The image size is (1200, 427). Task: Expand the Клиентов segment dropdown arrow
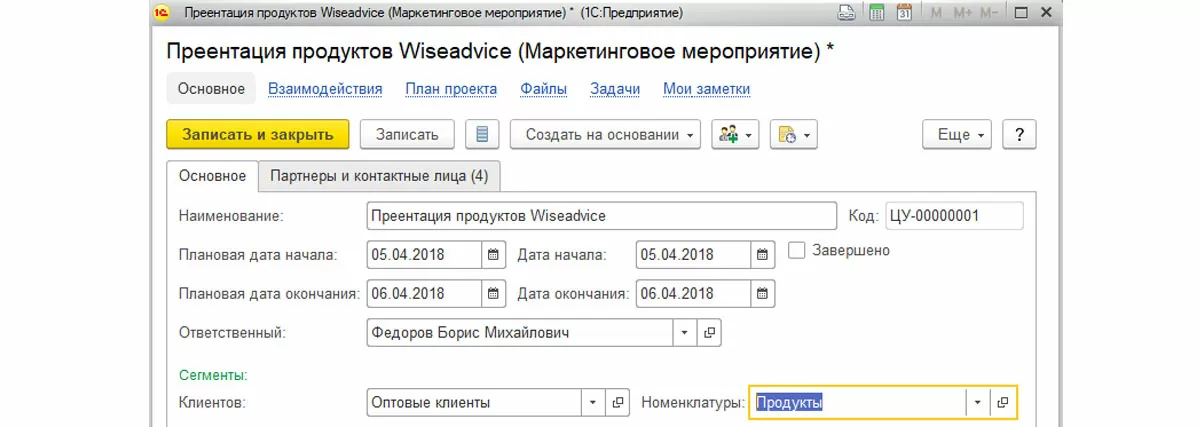[x=594, y=402]
